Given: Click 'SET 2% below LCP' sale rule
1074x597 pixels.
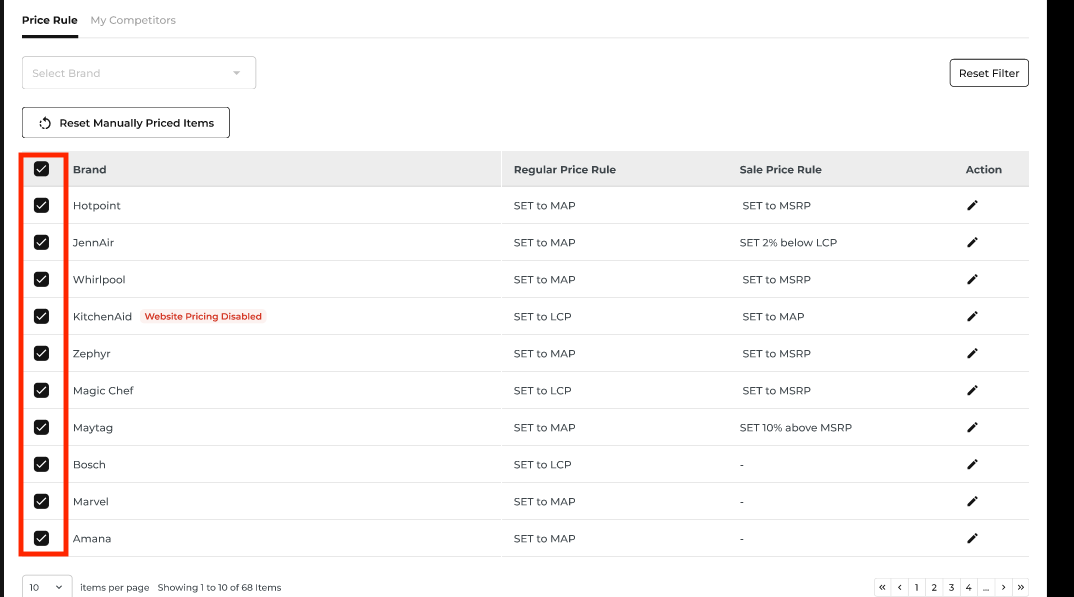Looking at the screenshot, I should pos(788,242).
